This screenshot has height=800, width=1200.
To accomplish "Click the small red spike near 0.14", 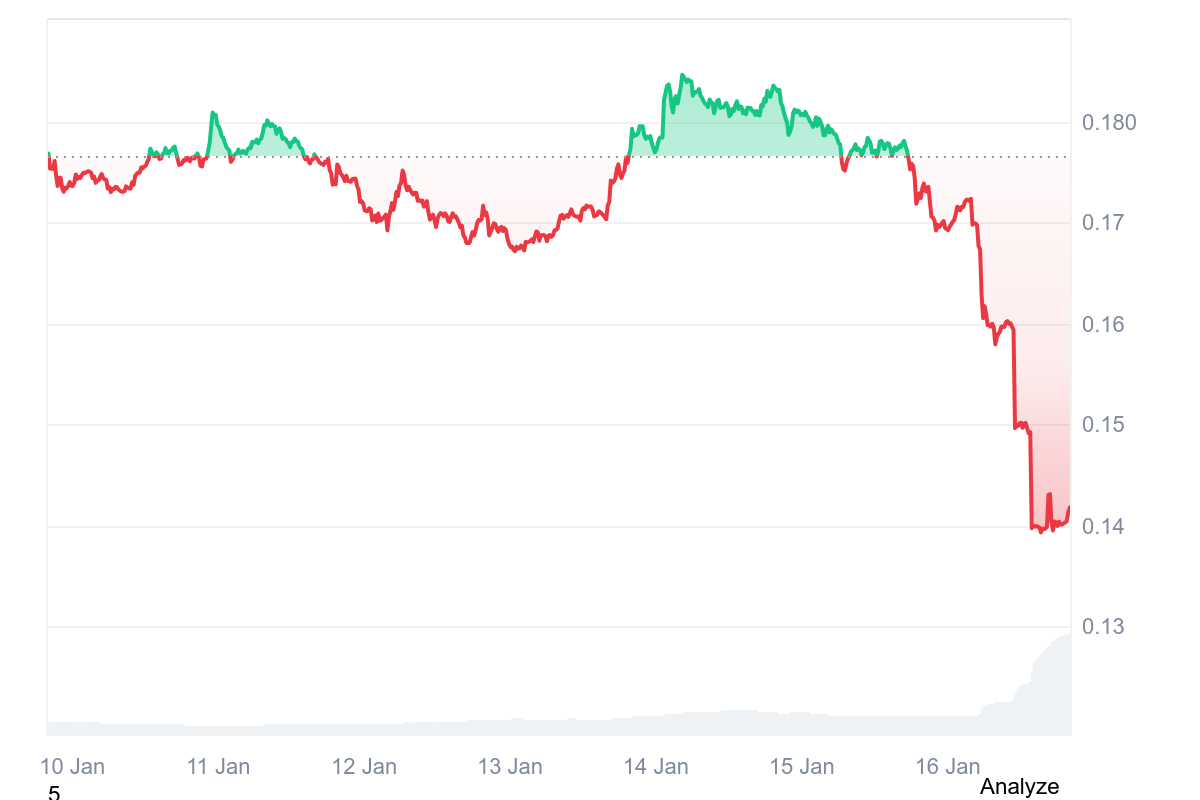I will coord(1049,495).
